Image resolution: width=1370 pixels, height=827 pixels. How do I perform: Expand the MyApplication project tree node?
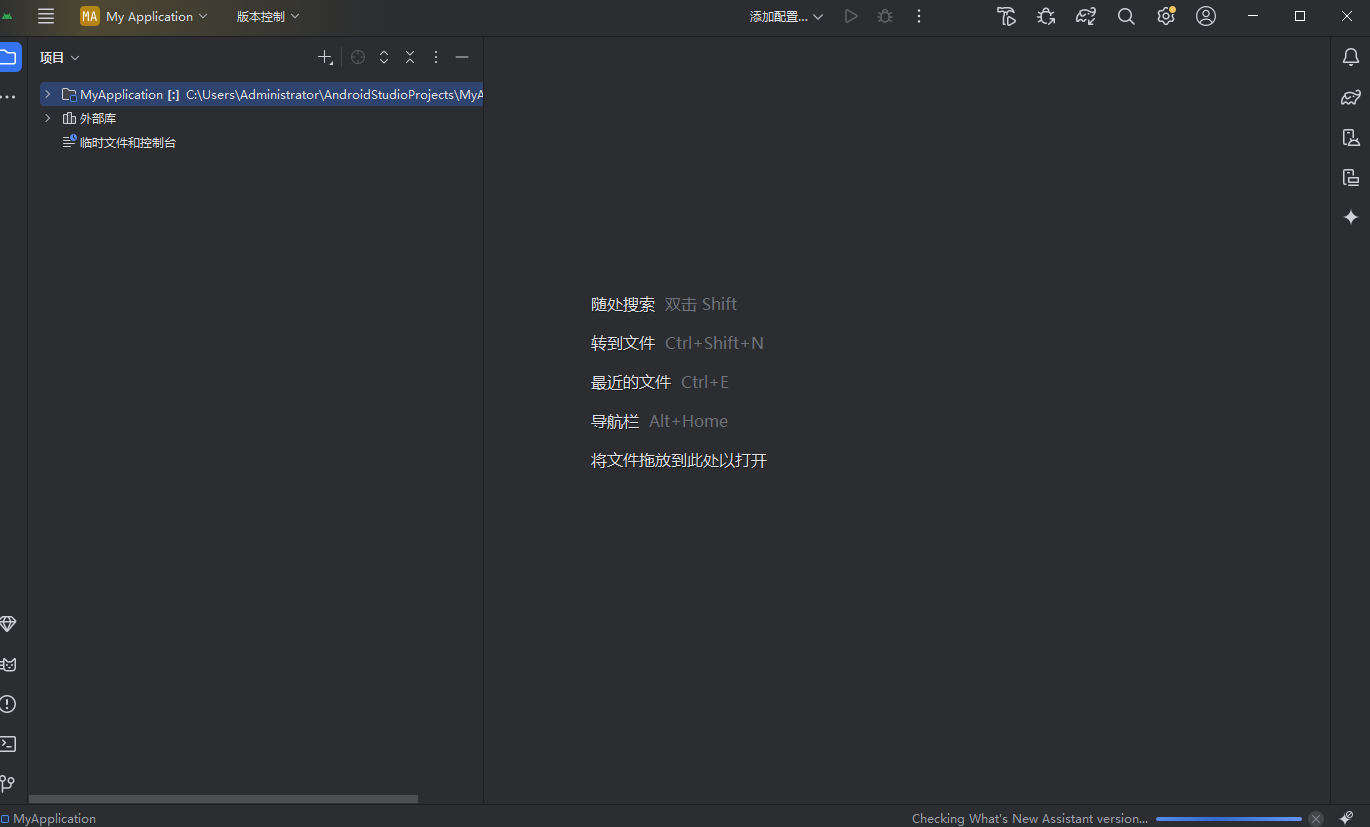47,94
